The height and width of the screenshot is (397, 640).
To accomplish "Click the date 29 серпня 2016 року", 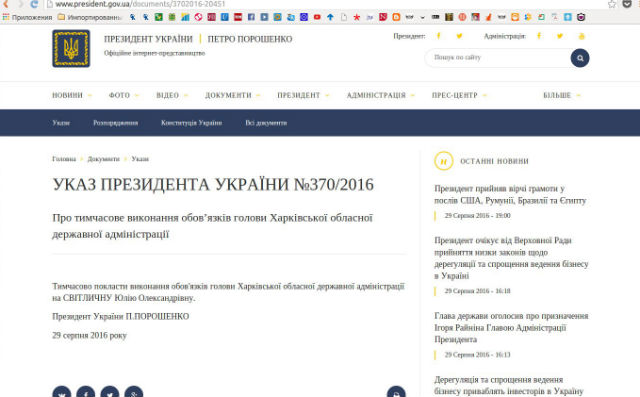I will click(x=89, y=335).
